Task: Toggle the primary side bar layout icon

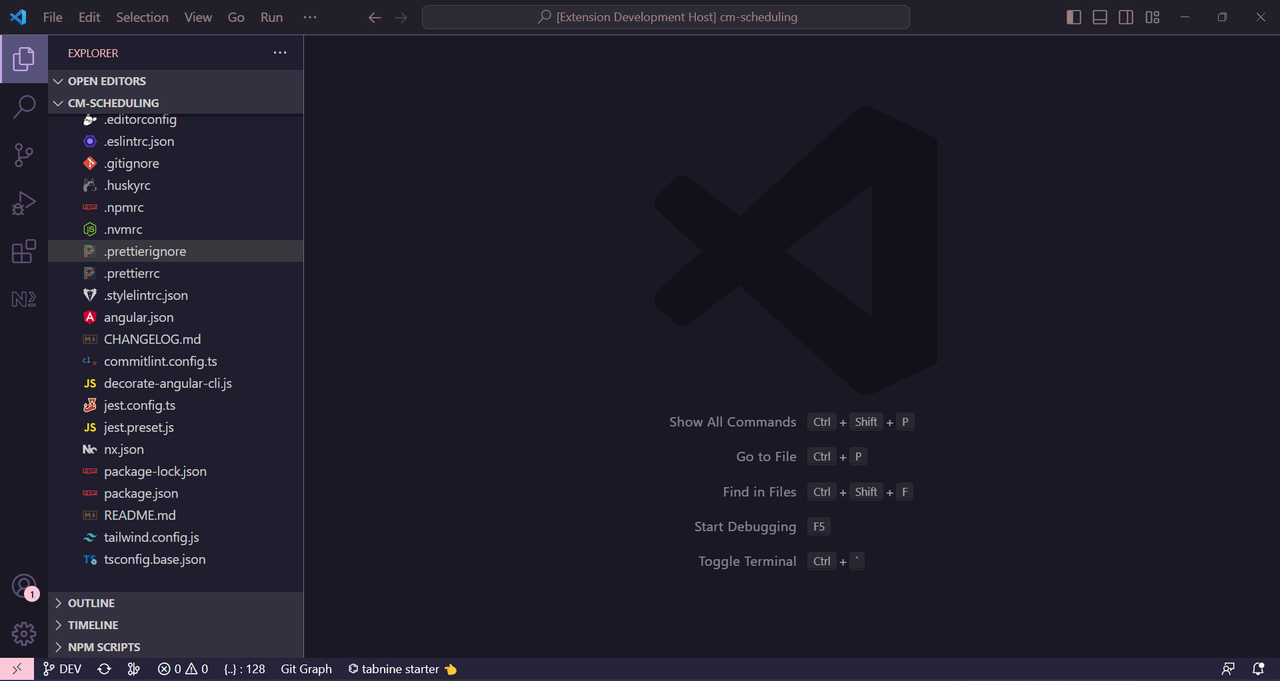Action: pos(1074,17)
